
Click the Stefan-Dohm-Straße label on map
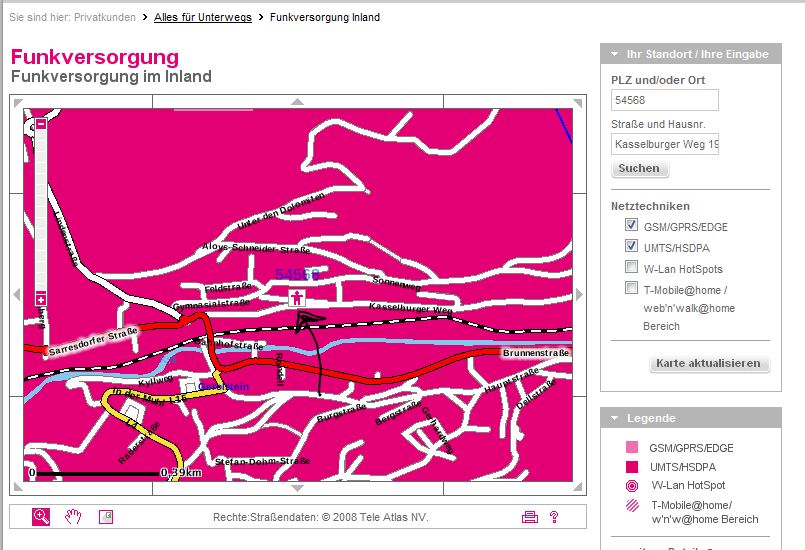click(262, 461)
